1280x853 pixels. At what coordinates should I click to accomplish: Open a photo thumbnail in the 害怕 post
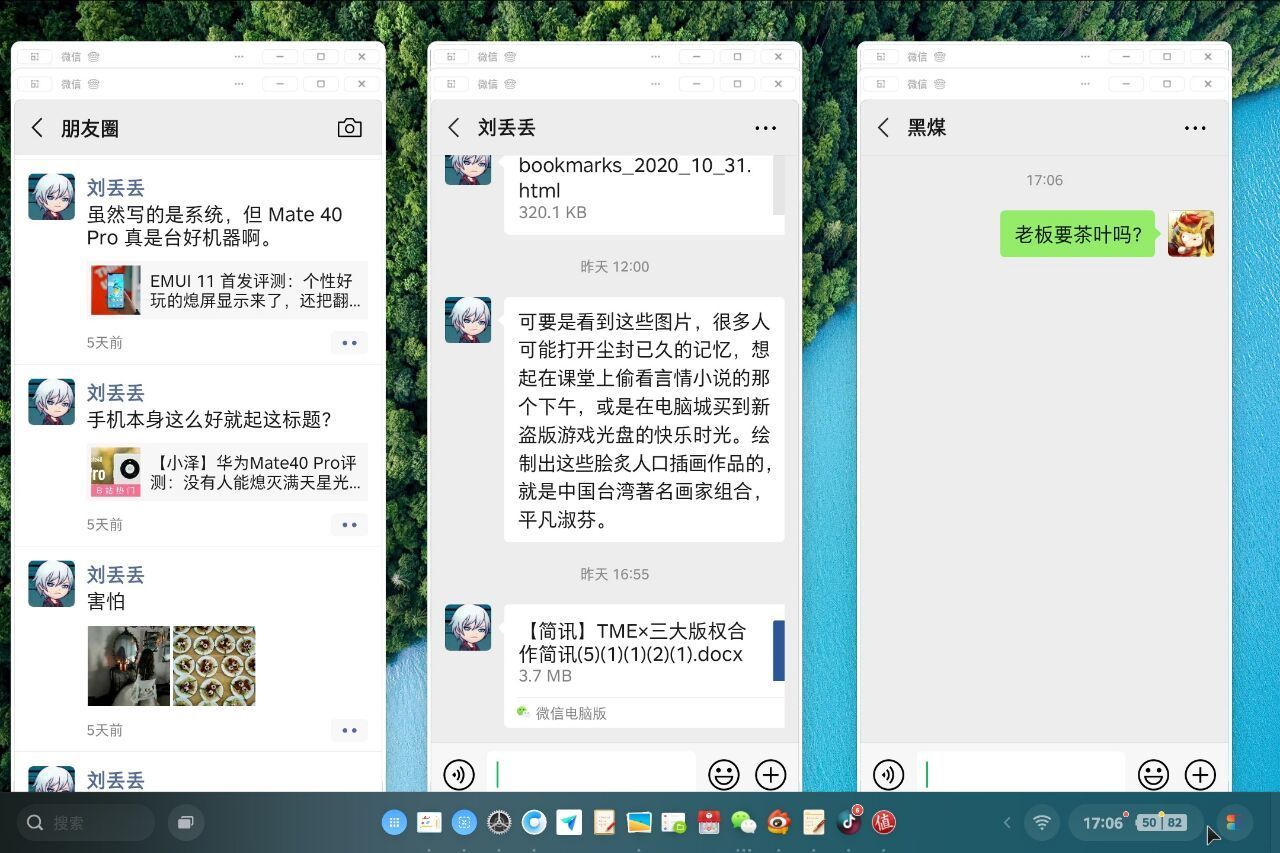tap(128, 665)
